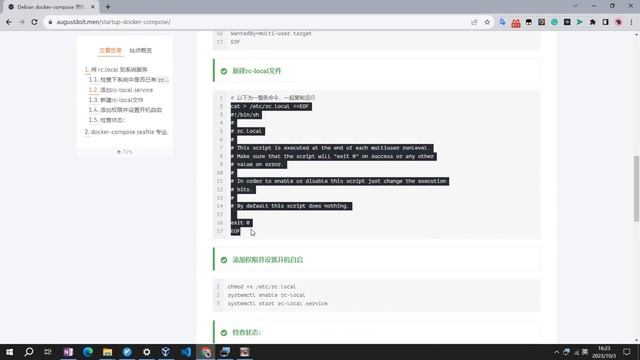Screen dimensions: 640x360
Task: Open Task View on the taskbar
Action: pos(48,352)
